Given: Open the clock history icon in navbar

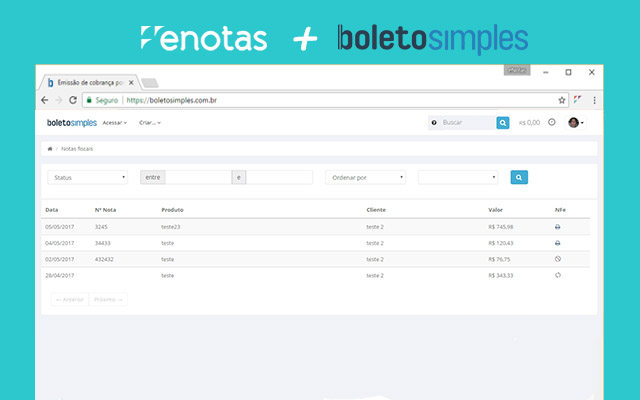Looking at the screenshot, I should pyautogui.click(x=552, y=122).
